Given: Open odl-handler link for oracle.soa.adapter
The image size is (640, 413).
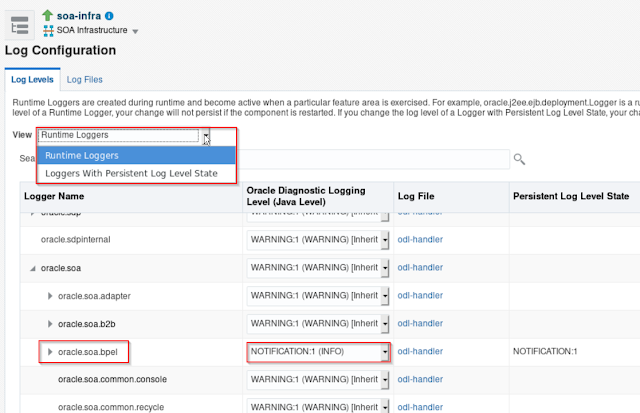Looking at the screenshot, I should click(x=420, y=295).
